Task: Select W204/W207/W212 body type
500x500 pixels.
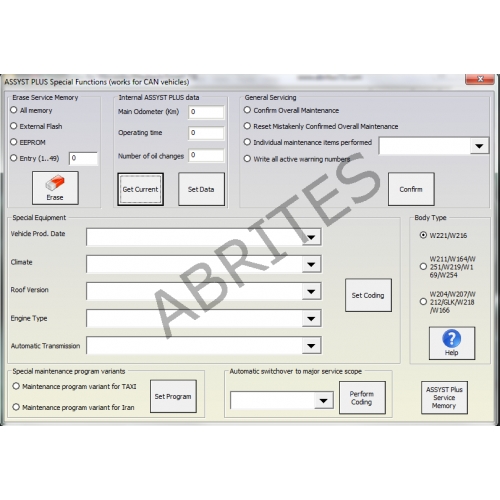Action: (423, 302)
